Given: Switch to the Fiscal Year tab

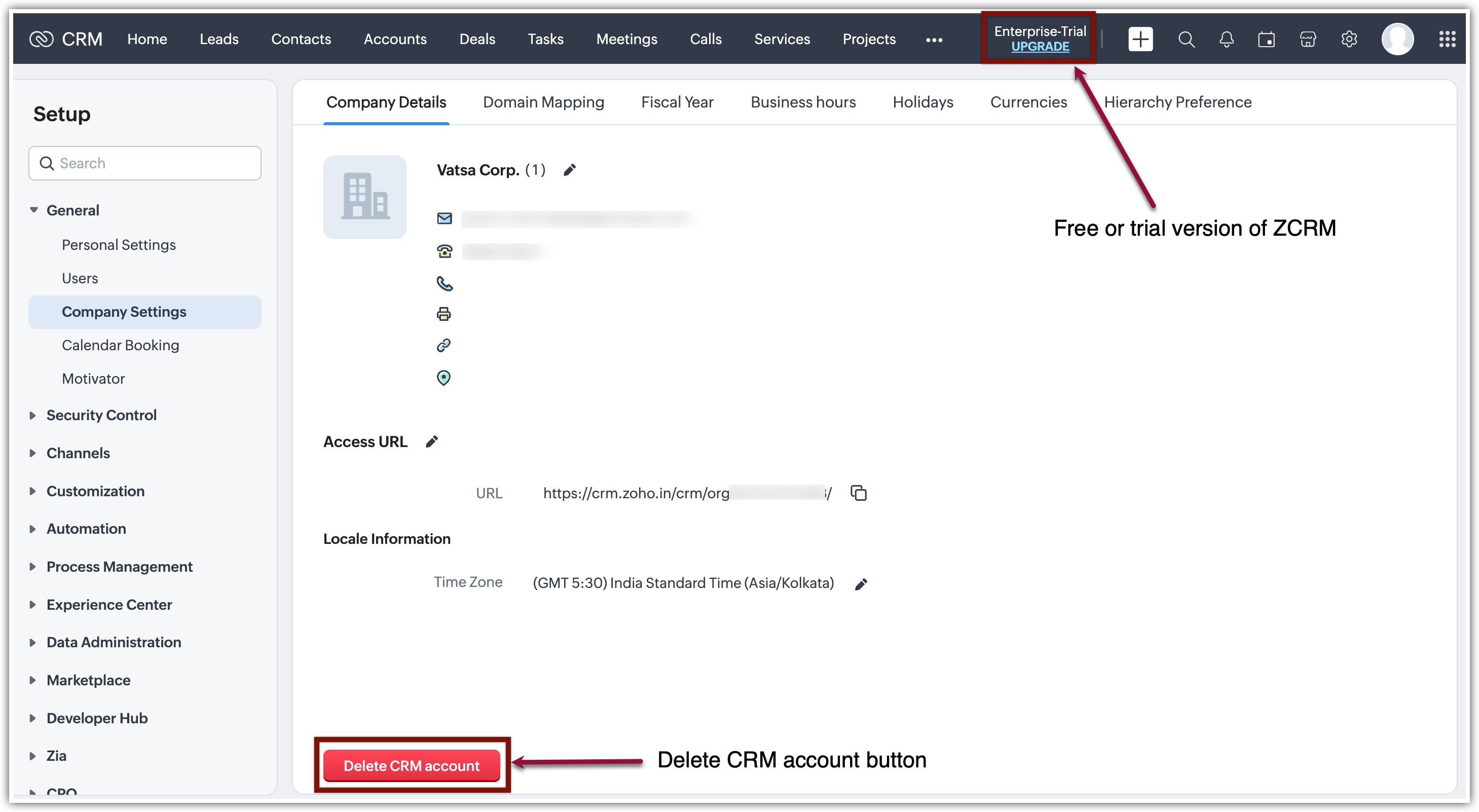Looking at the screenshot, I should pos(677,102).
